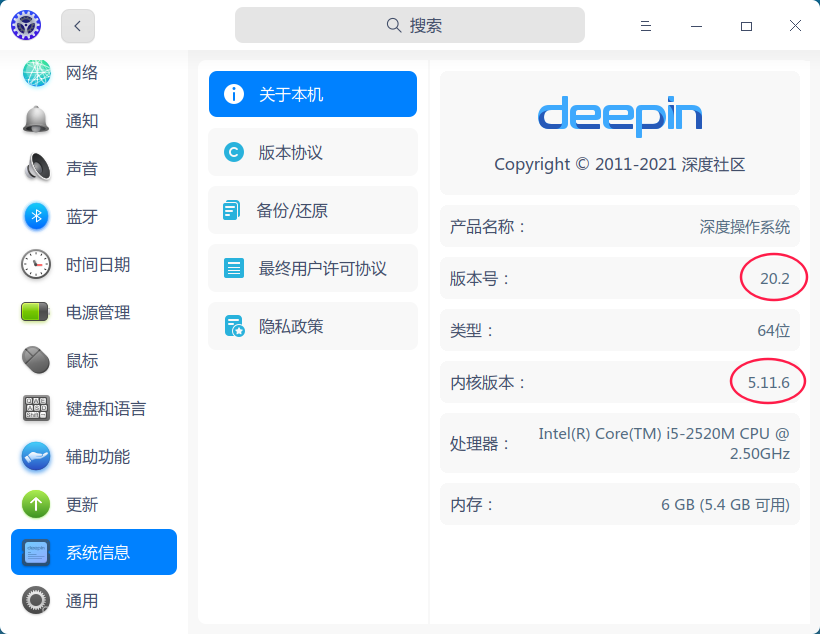The height and width of the screenshot is (634, 820).
Task: Open 时间日期 in the sidebar
Action: click(94, 264)
